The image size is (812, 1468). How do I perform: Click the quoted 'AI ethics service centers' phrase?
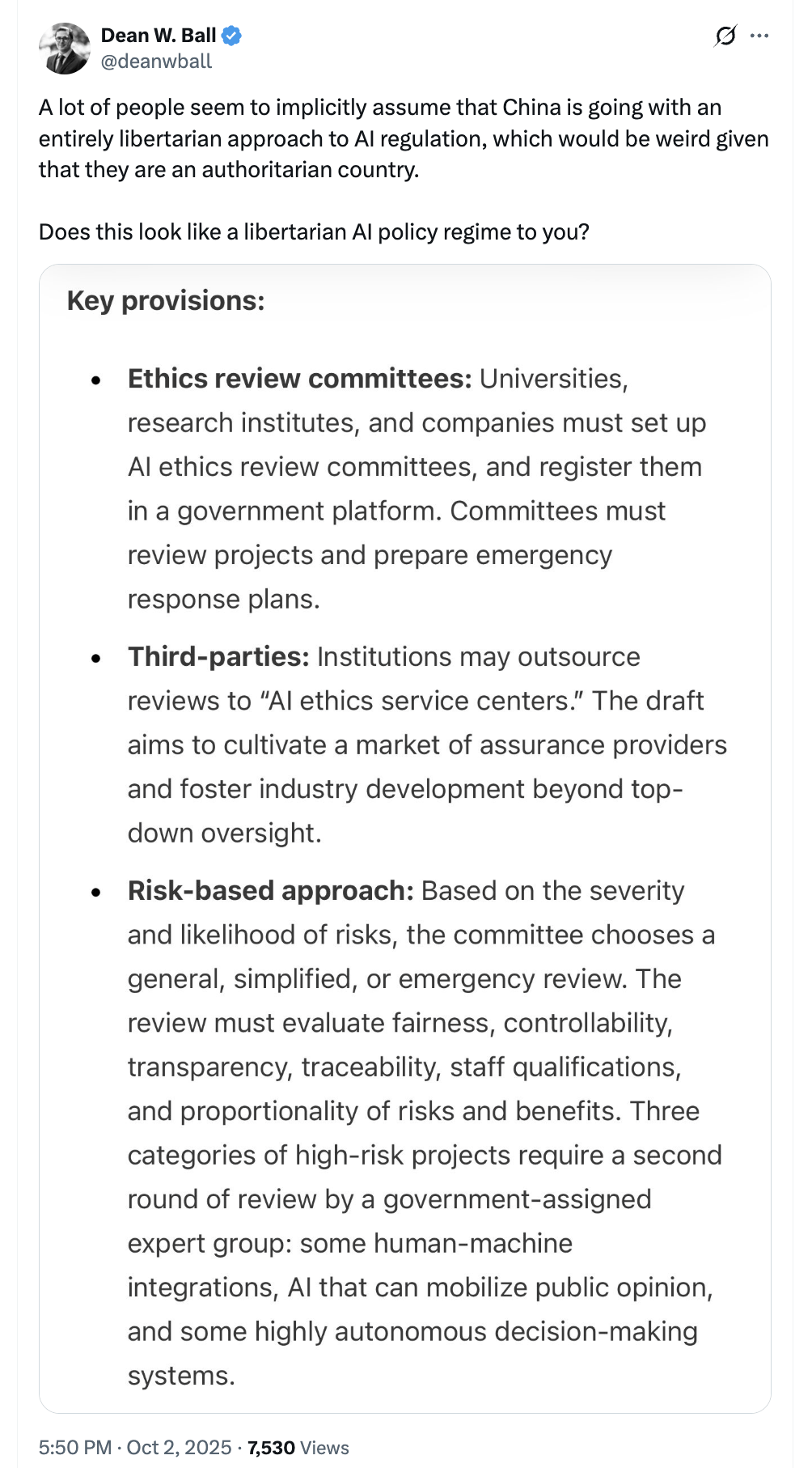point(419,701)
